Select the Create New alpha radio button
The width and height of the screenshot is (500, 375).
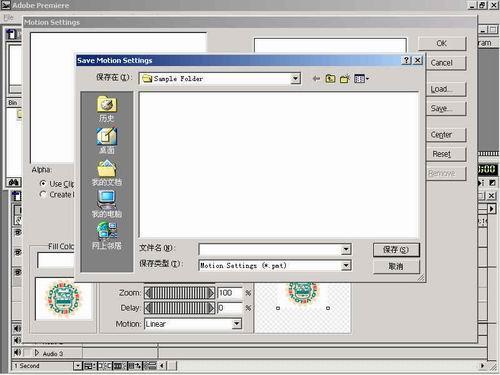coord(43,194)
